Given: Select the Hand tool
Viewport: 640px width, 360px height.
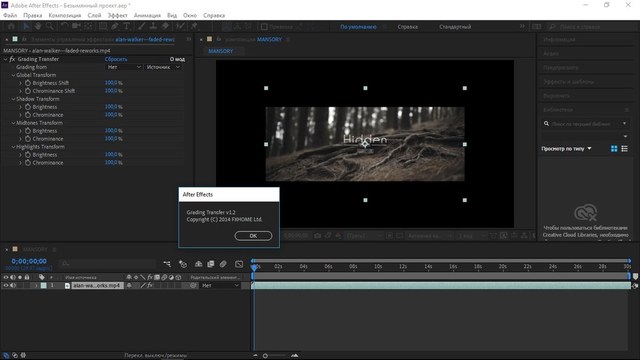Looking at the screenshot, I should pyautogui.click(x=38, y=27).
